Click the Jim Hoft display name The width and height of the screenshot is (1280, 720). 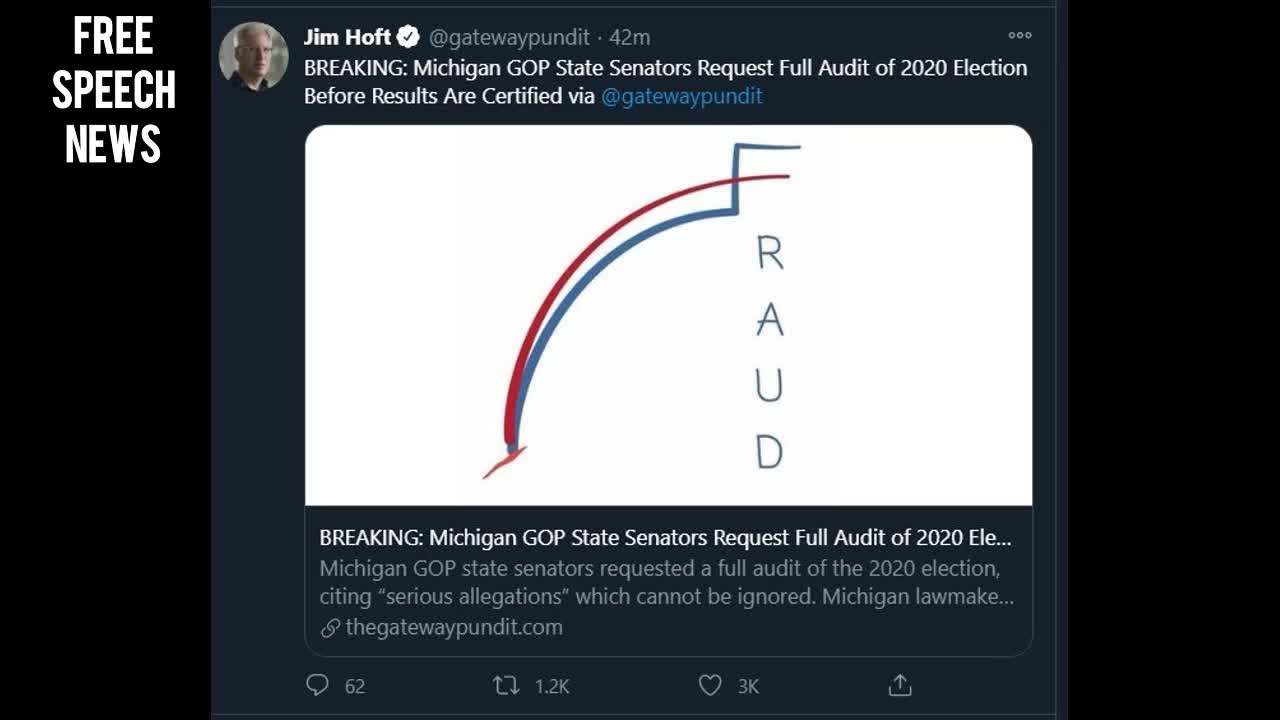tap(347, 38)
